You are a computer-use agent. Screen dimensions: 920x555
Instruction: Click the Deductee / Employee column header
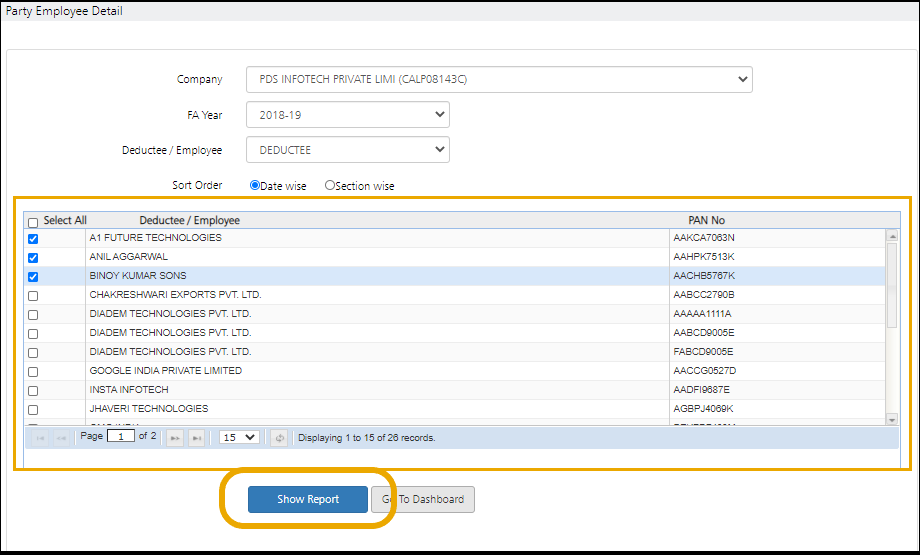tap(190, 220)
